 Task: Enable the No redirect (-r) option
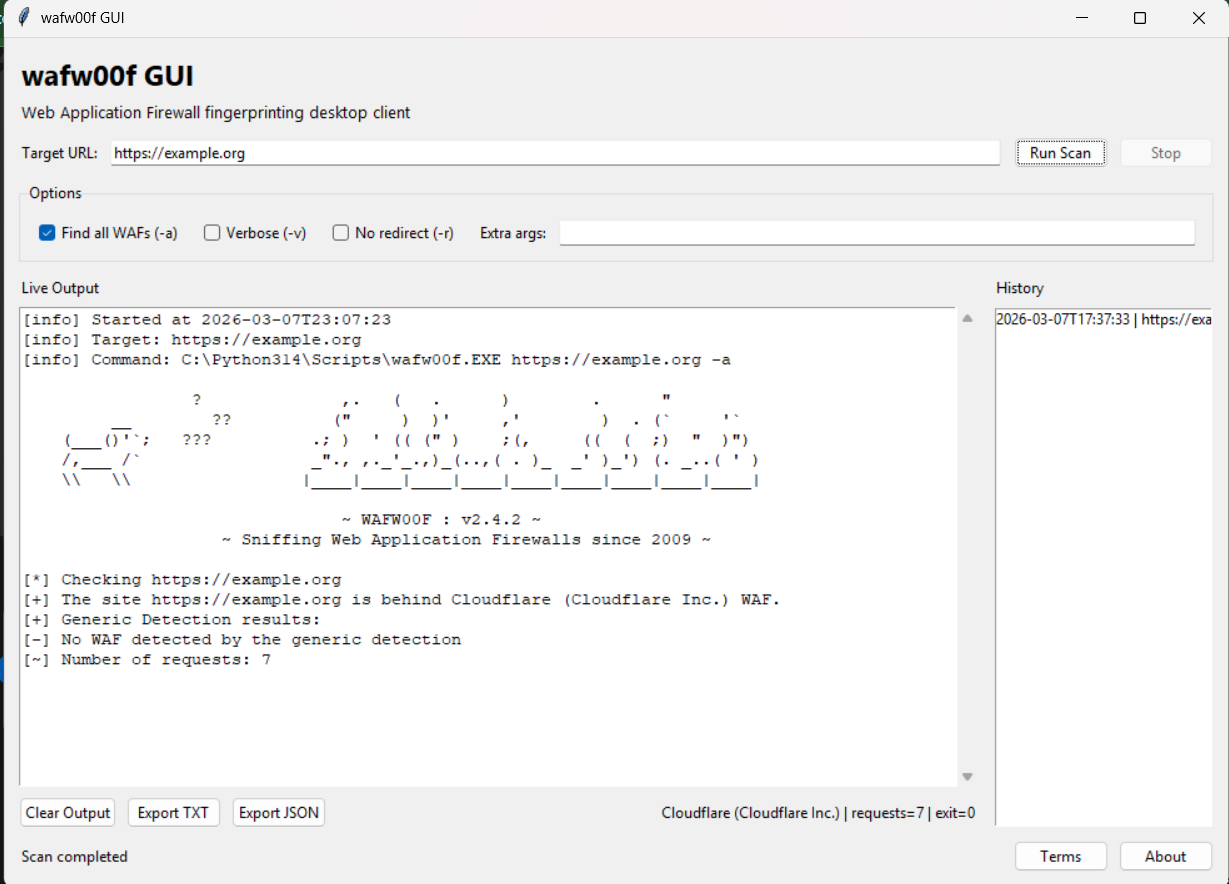click(341, 233)
